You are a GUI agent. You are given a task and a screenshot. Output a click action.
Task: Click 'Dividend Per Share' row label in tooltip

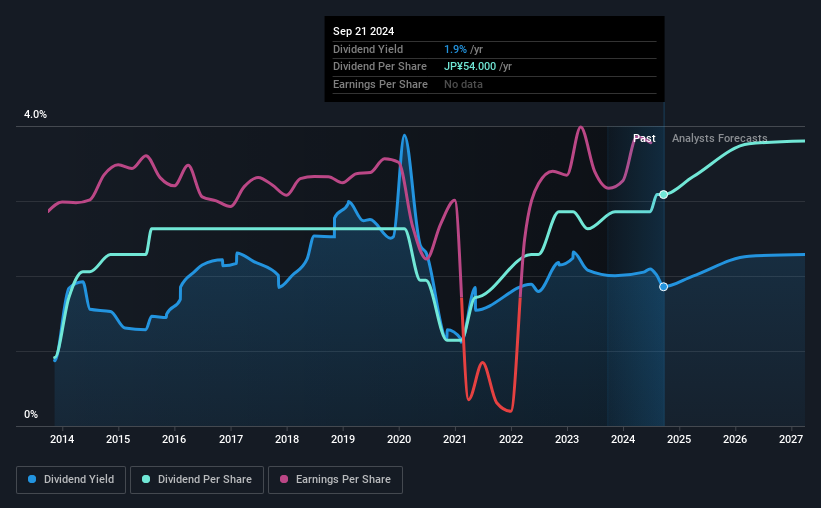pos(380,67)
